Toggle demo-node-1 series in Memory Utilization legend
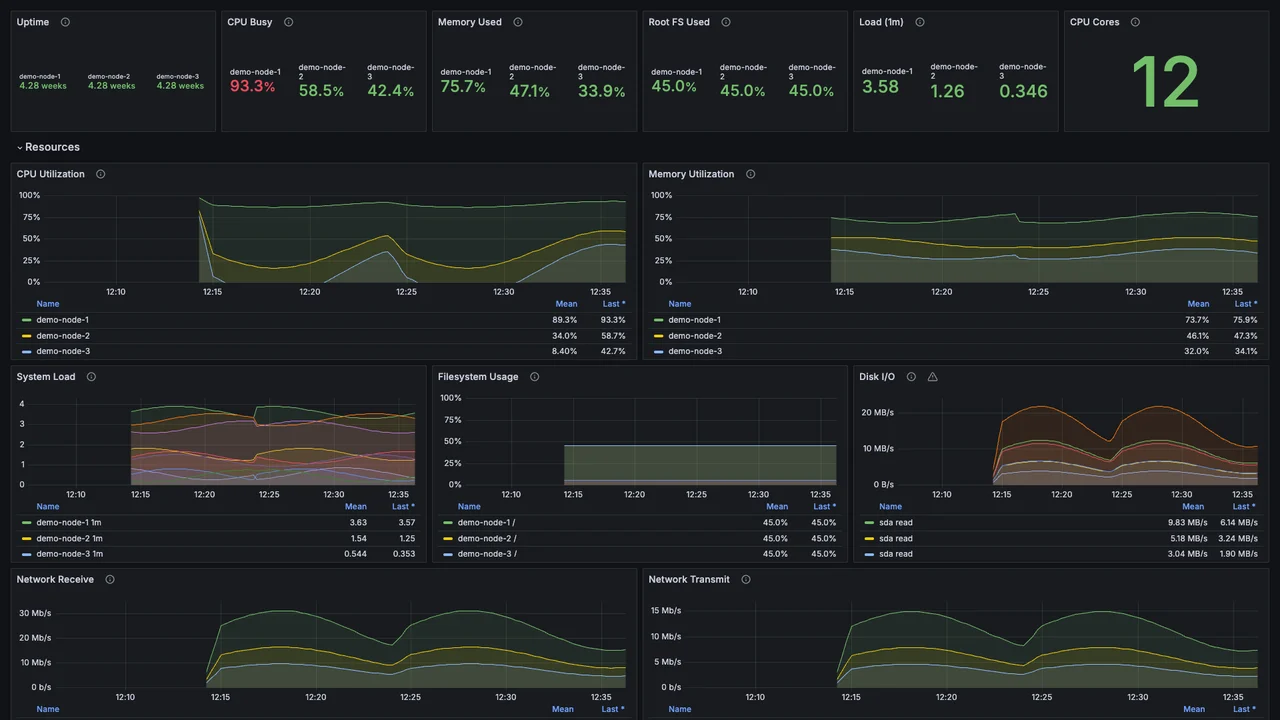The height and width of the screenshot is (720, 1280). [694, 320]
